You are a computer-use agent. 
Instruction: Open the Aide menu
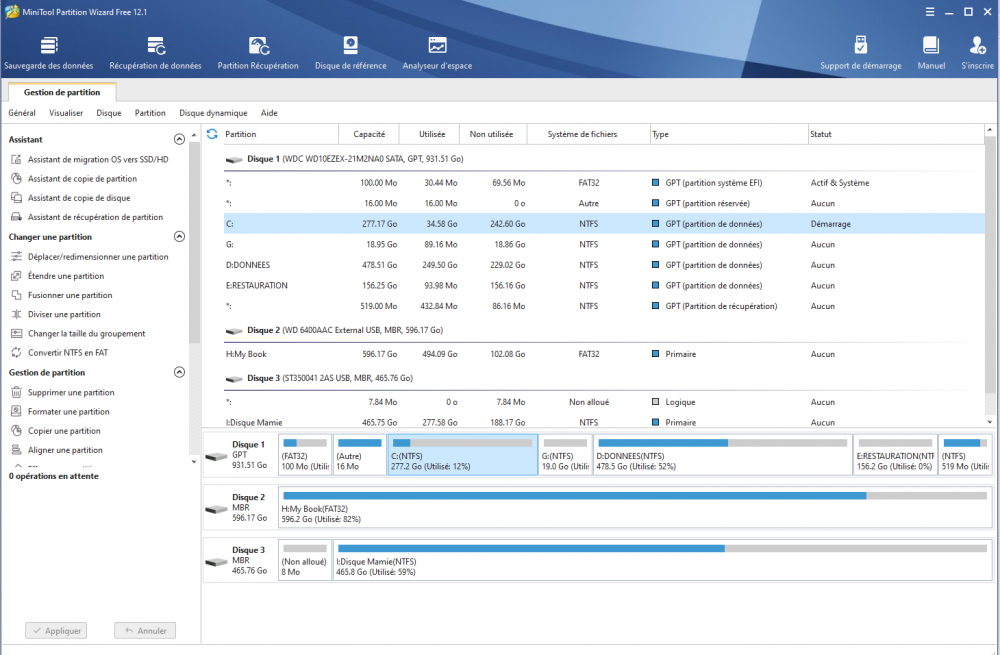tap(269, 113)
